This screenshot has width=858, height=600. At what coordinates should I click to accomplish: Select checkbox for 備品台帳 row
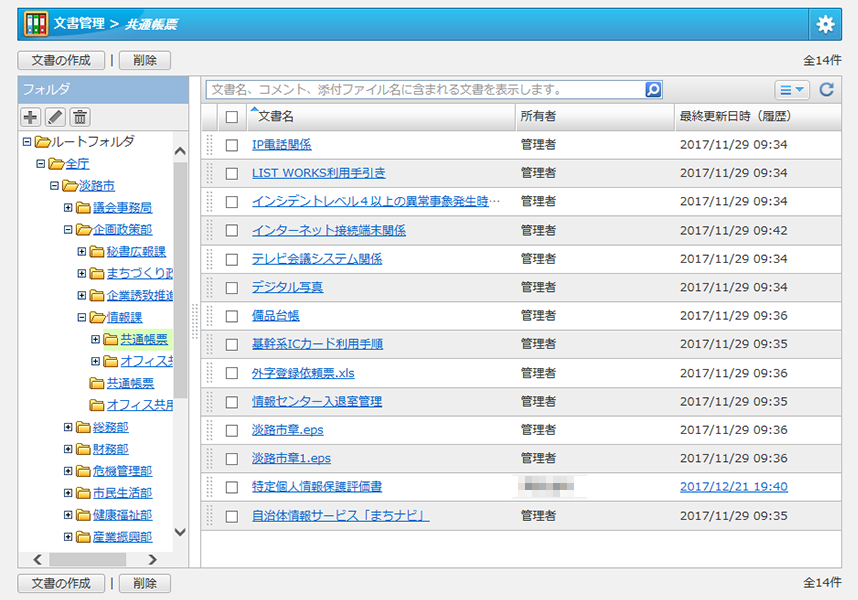point(232,316)
